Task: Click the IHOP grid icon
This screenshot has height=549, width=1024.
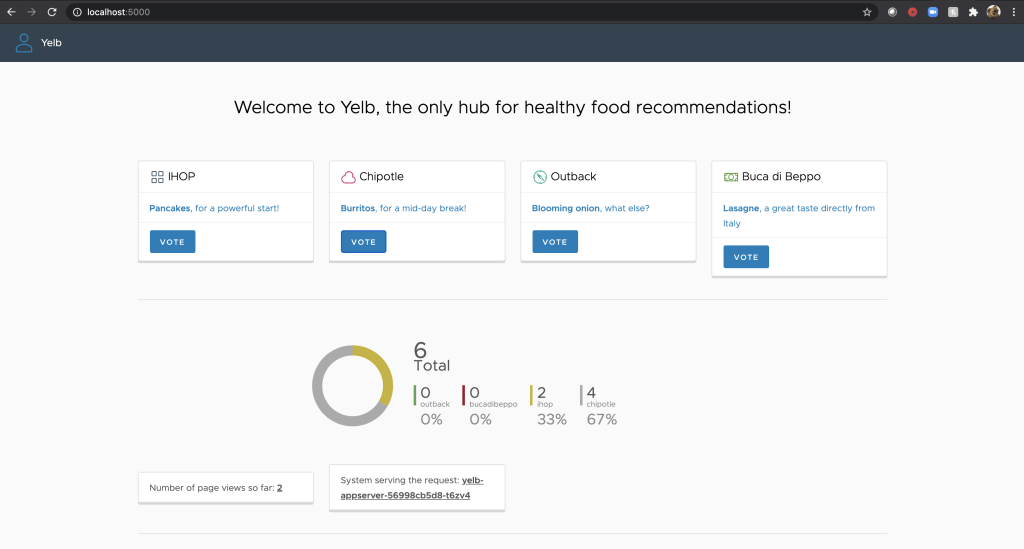Action: (157, 177)
